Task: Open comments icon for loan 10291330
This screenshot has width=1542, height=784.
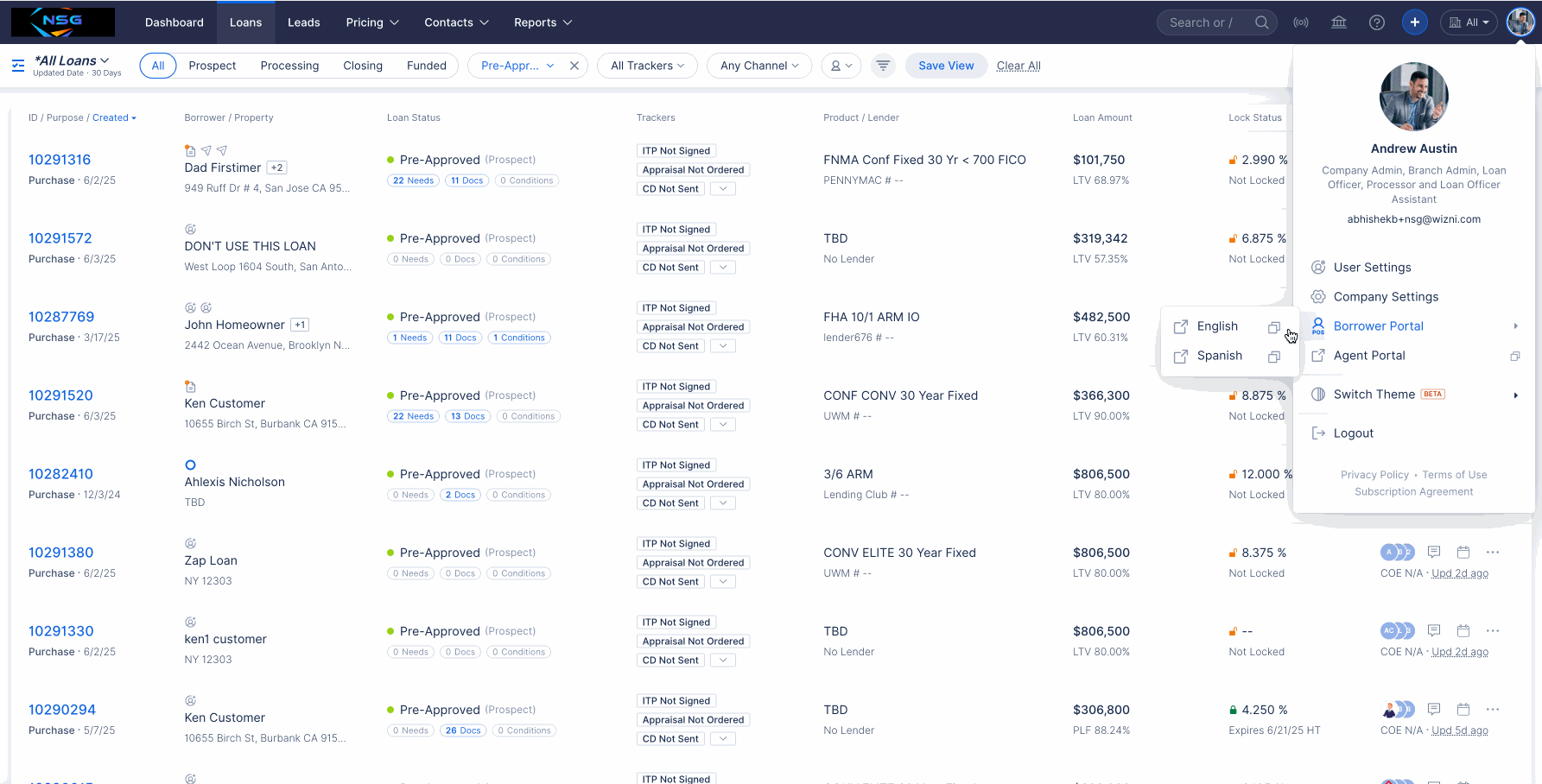Action: tap(1434, 630)
